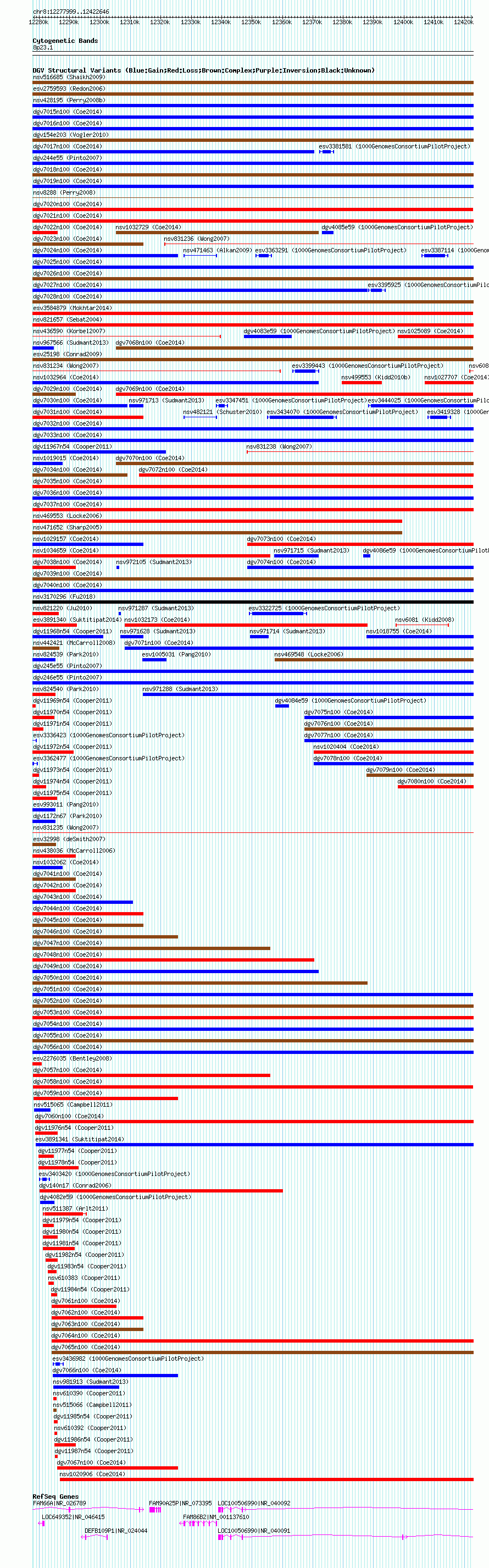This screenshot has height=1568, width=489.
Task: Select nsv471652 (Sharp2005) label
Action: (68, 528)
